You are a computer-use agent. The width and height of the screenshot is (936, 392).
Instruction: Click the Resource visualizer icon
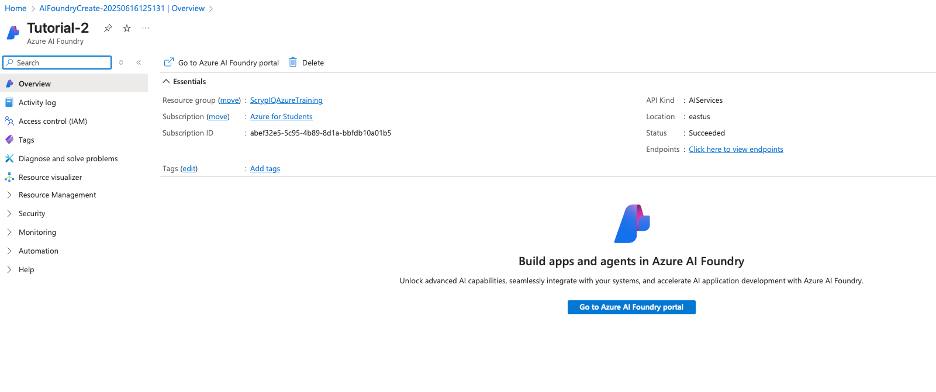click(x=9, y=177)
